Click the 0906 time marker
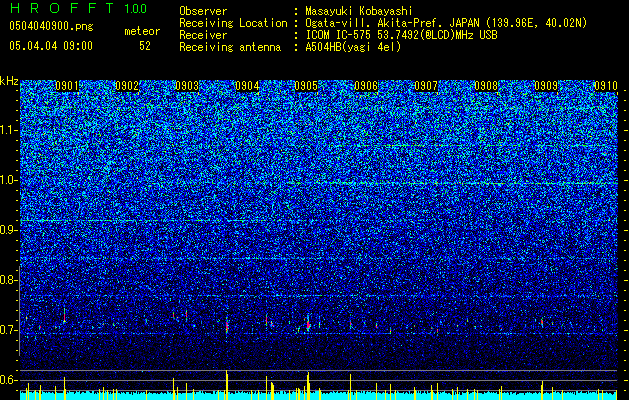 (x=366, y=86)
